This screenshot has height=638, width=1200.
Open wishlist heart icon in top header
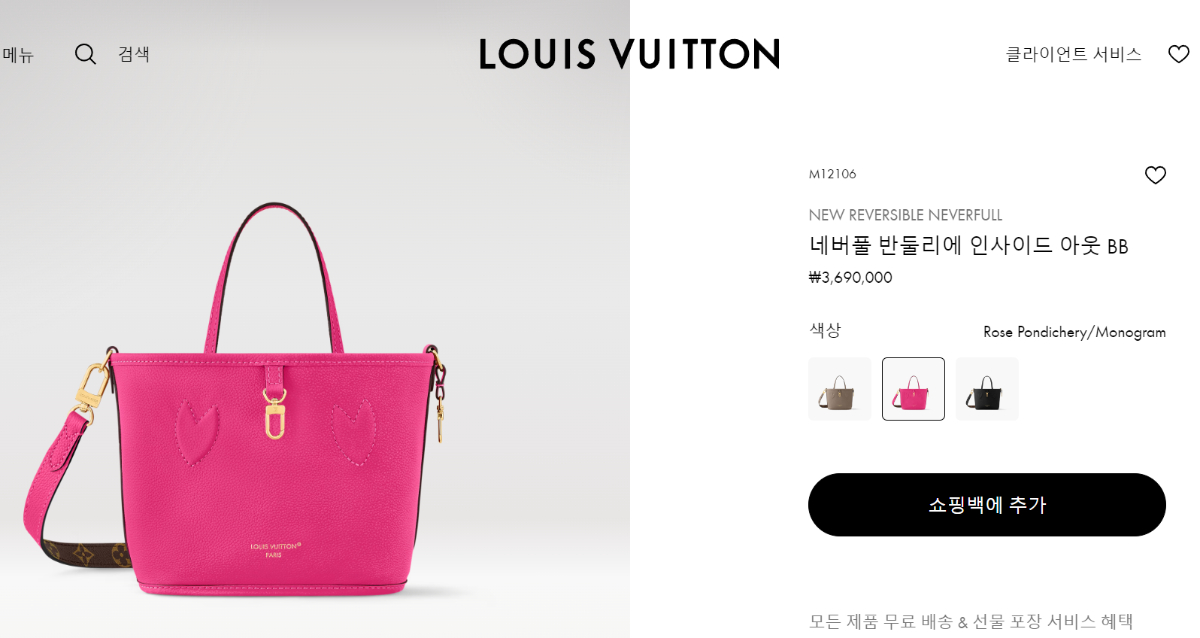pos(1179,54)
